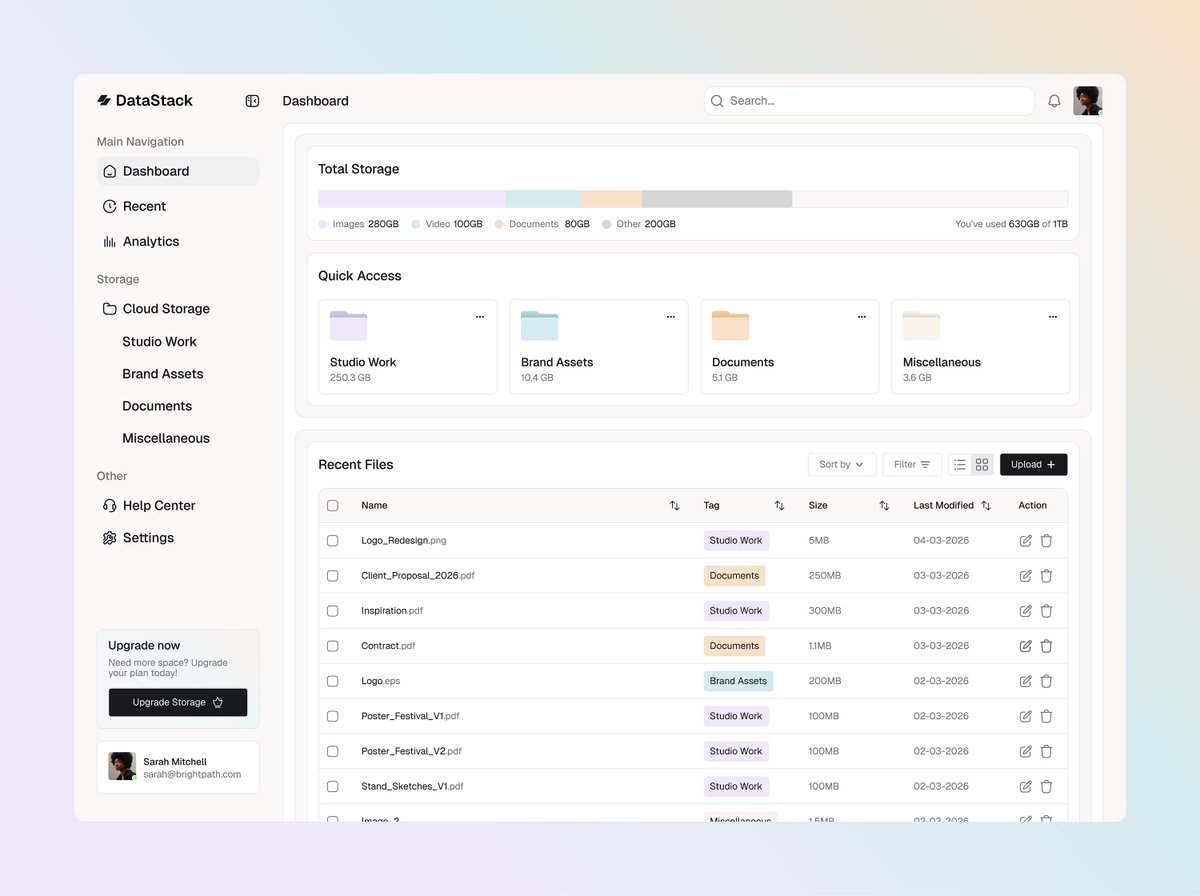Check the Stand_Sketches_V1.pdf row checkbox
This screenshot has height=896, width=1200.
coord(333,786)
